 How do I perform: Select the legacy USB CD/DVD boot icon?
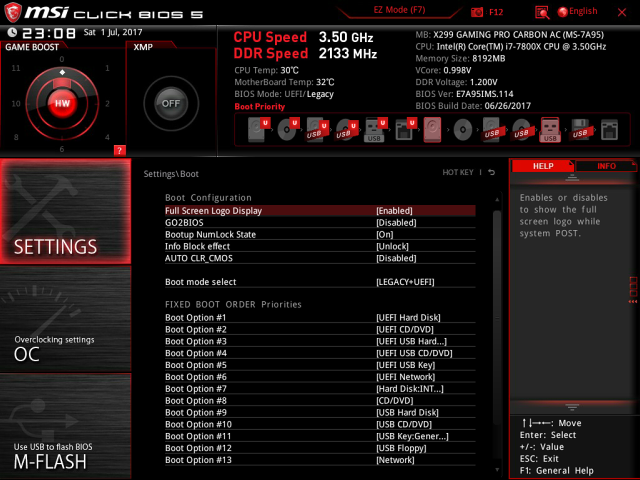pyautogui.click(x=521, y=130)
